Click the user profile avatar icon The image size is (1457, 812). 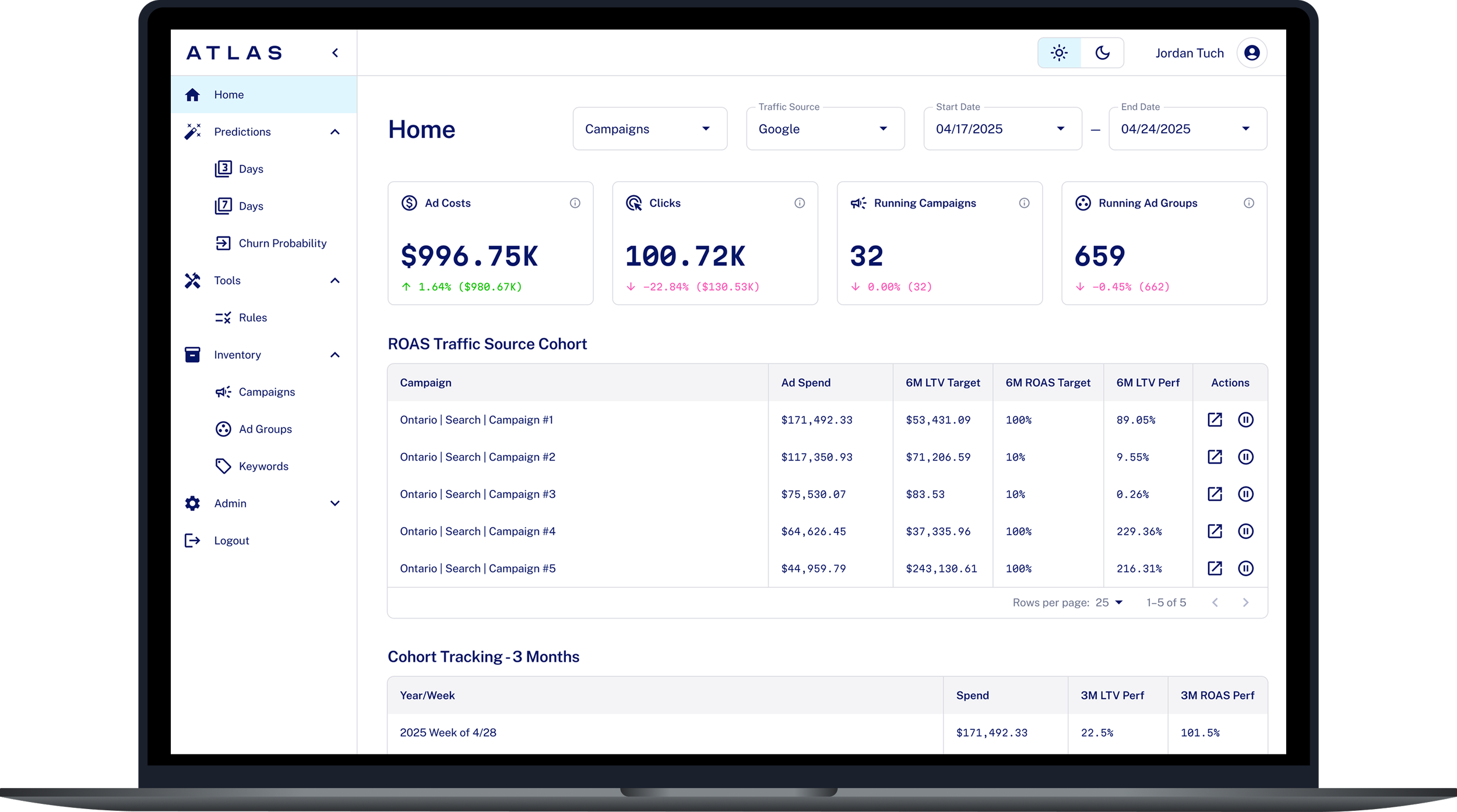coord(1251,53)
